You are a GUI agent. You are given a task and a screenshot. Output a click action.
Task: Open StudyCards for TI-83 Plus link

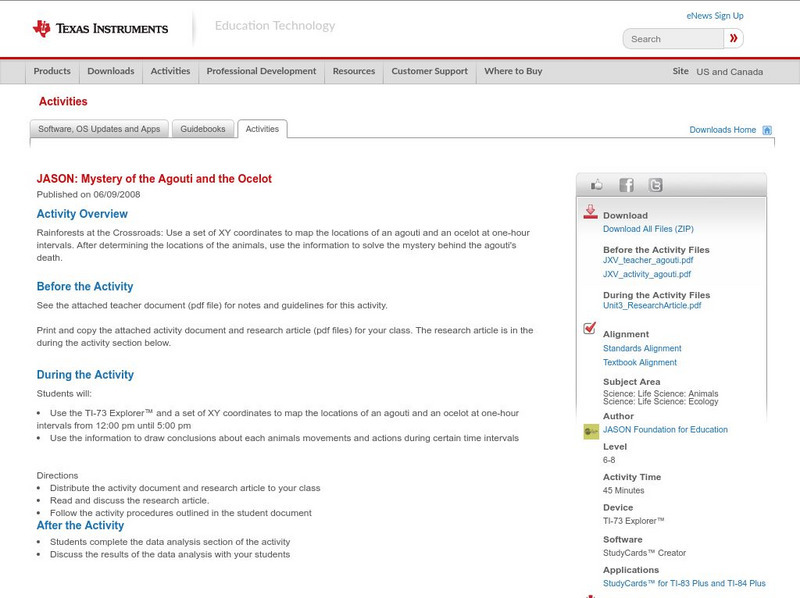click(x=684, y=583)
